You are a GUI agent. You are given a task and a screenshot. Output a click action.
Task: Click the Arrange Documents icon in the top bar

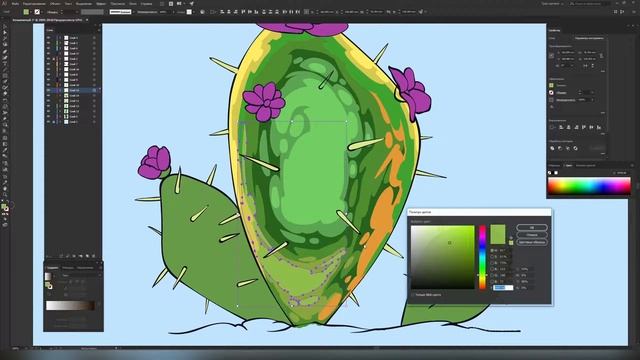[179, 3]
